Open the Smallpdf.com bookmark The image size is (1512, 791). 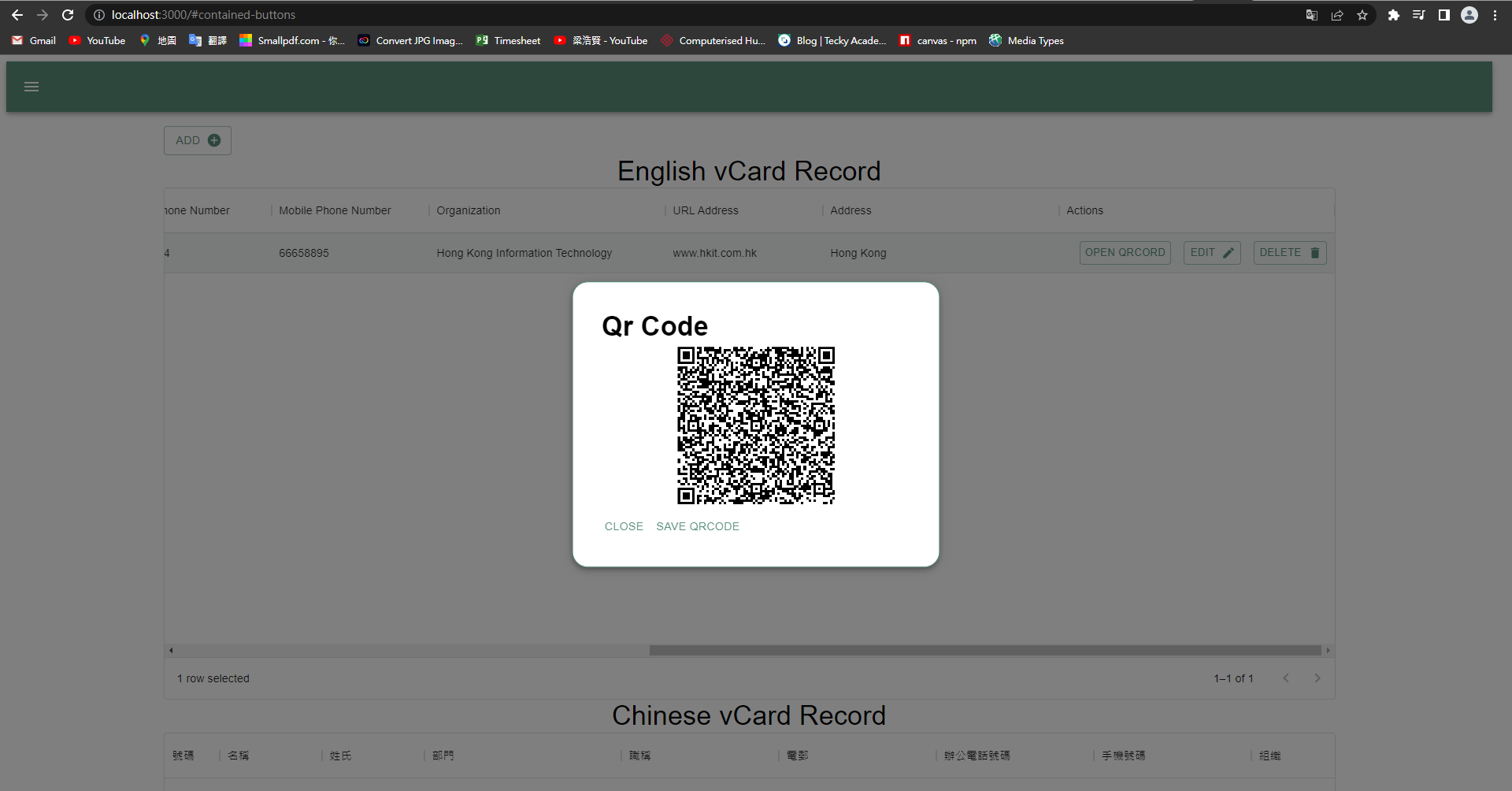(292, 40)
